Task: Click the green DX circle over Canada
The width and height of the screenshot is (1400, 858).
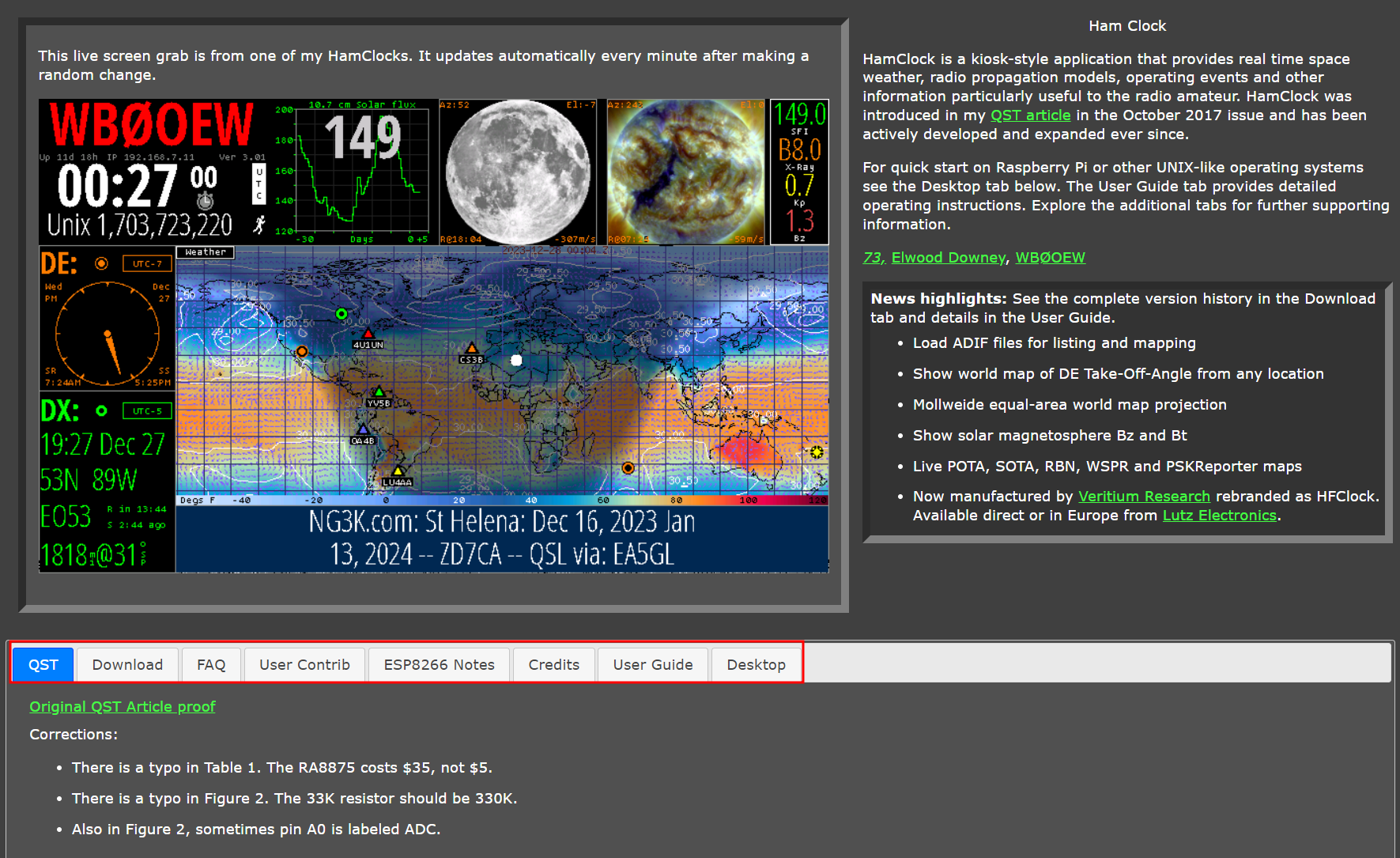Action: [x=342, y=314]
